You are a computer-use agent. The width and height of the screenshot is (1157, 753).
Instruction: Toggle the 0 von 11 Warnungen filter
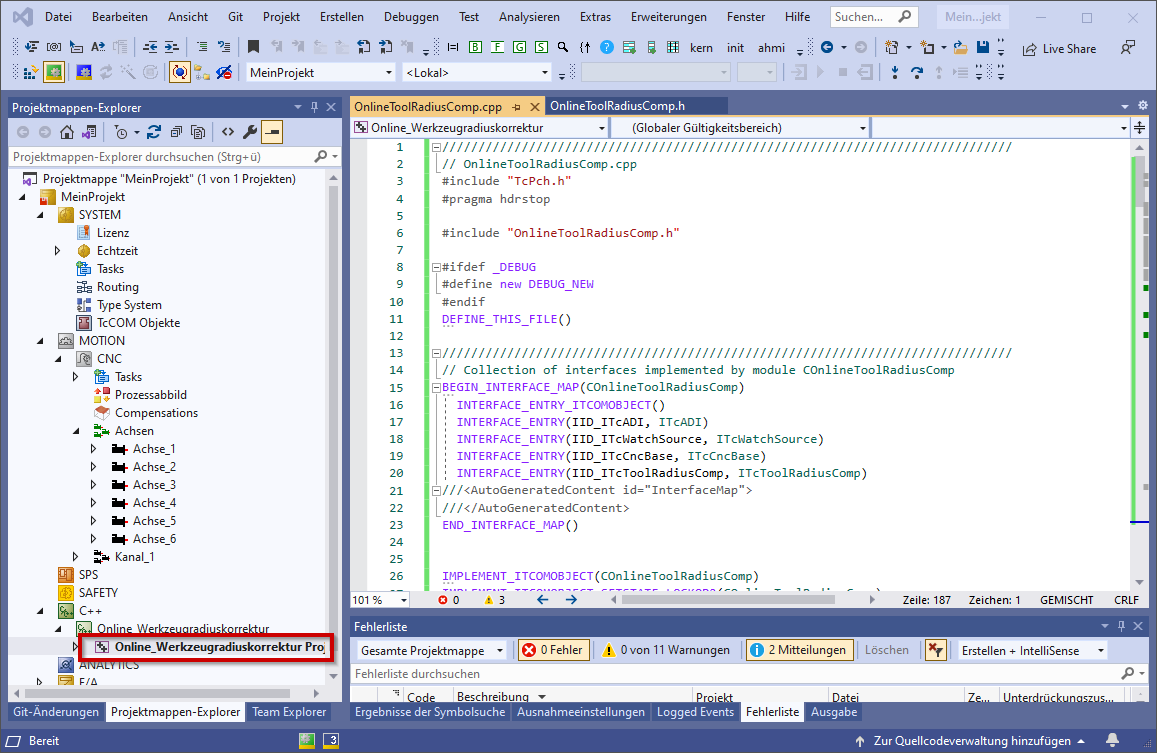click(x=666, y=650)
